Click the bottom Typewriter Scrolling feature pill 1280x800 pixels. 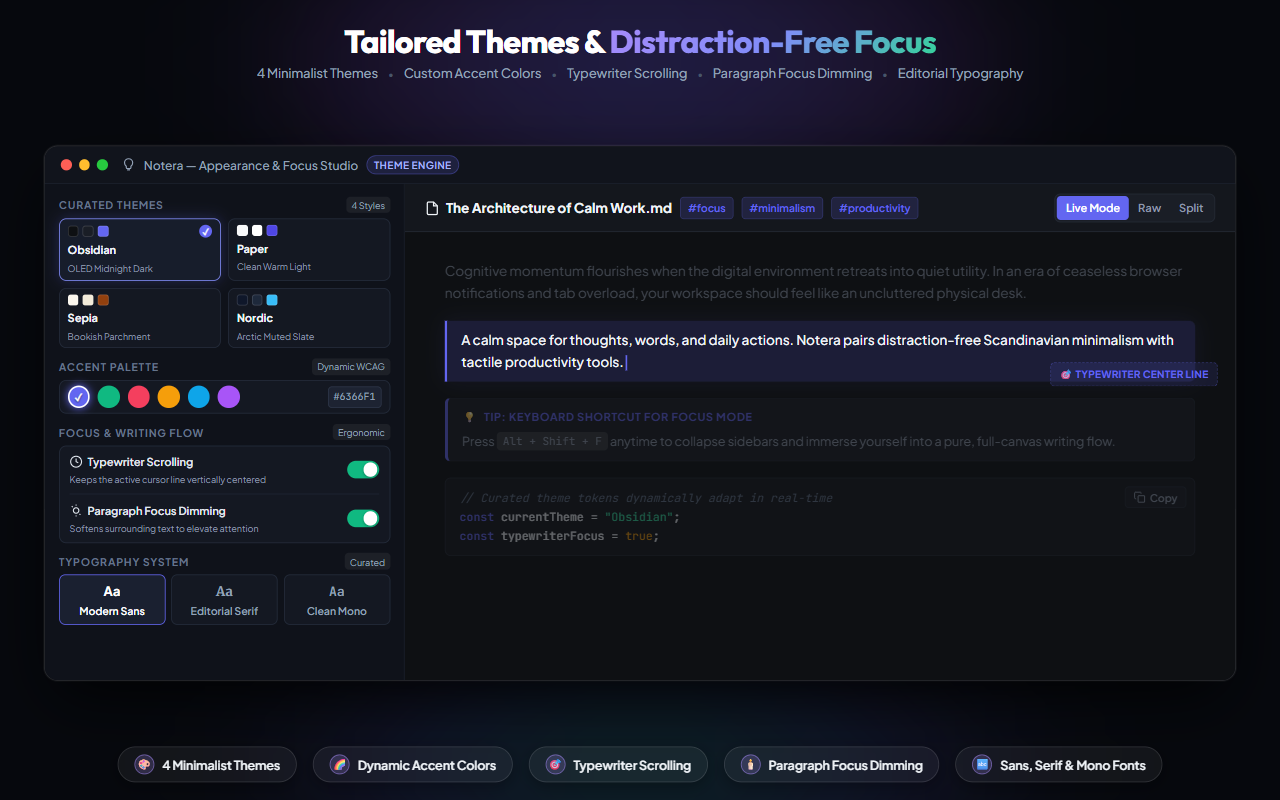pos(618,765)
